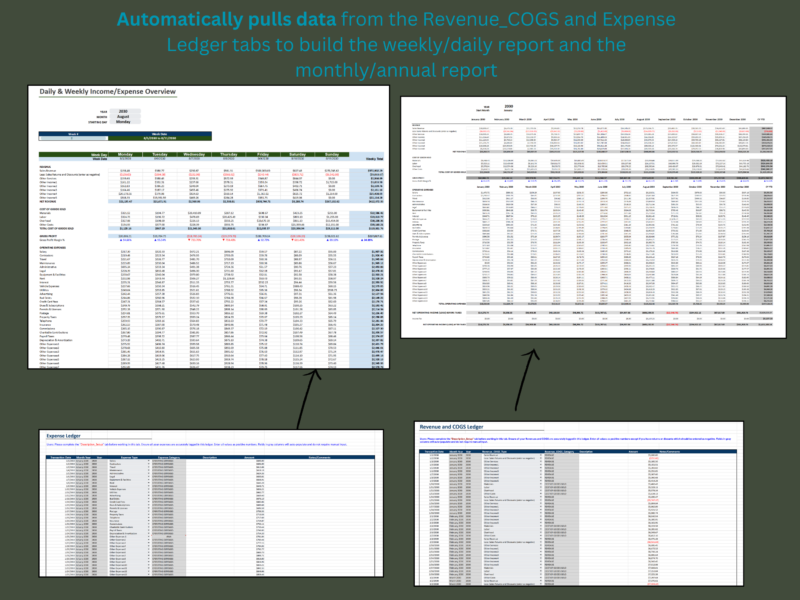The width and height of the screenshot is (800, 600).
Task: Select the month cell showing August
Action: point(124,116)
